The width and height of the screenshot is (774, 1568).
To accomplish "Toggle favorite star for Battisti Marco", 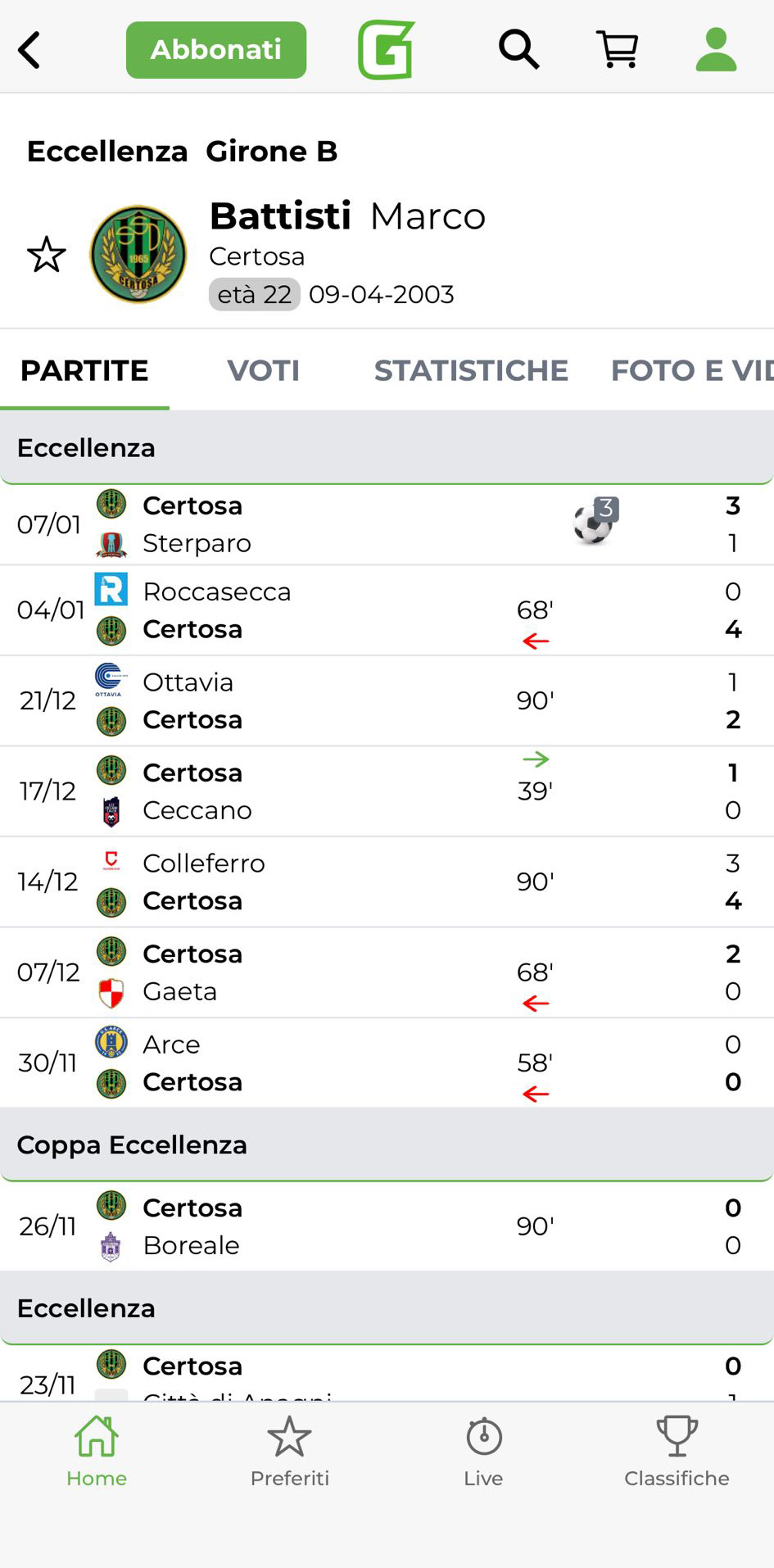I will click(47, 255).
